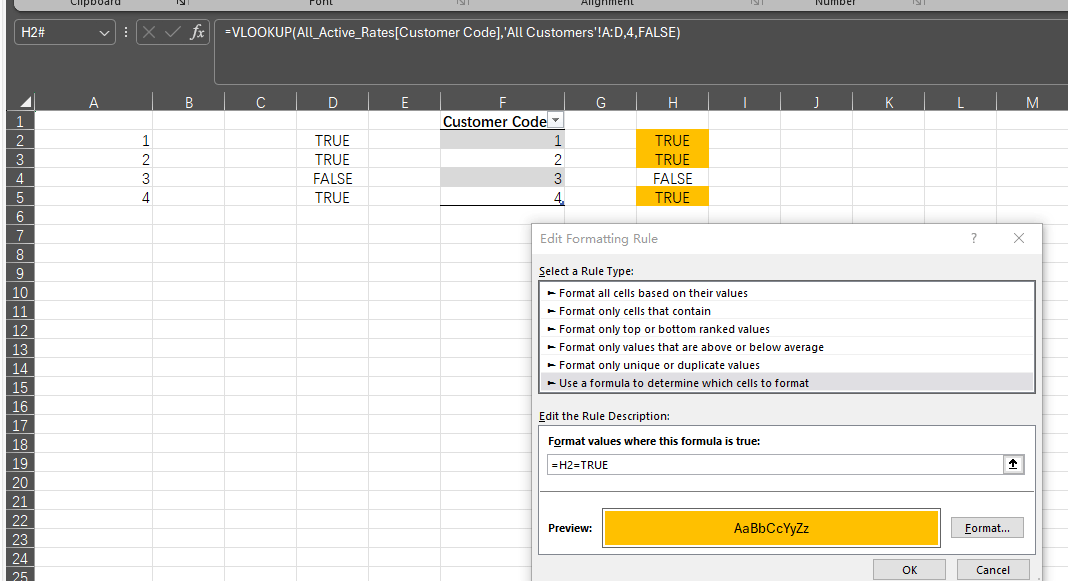Select row 12 header
The height and width of the screenshot is (581, 1068).
20,330
